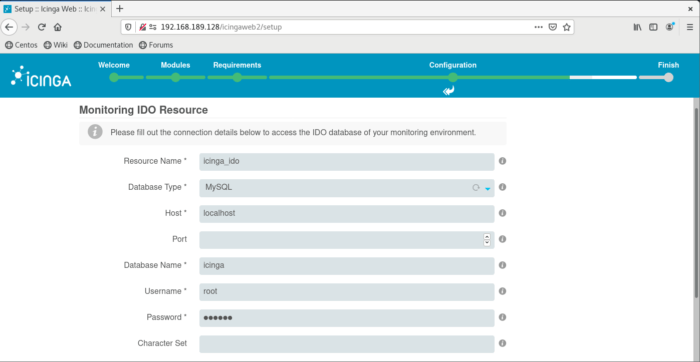Close the browser window
This screenshot has width=700, height=362.
pos(690,8)
